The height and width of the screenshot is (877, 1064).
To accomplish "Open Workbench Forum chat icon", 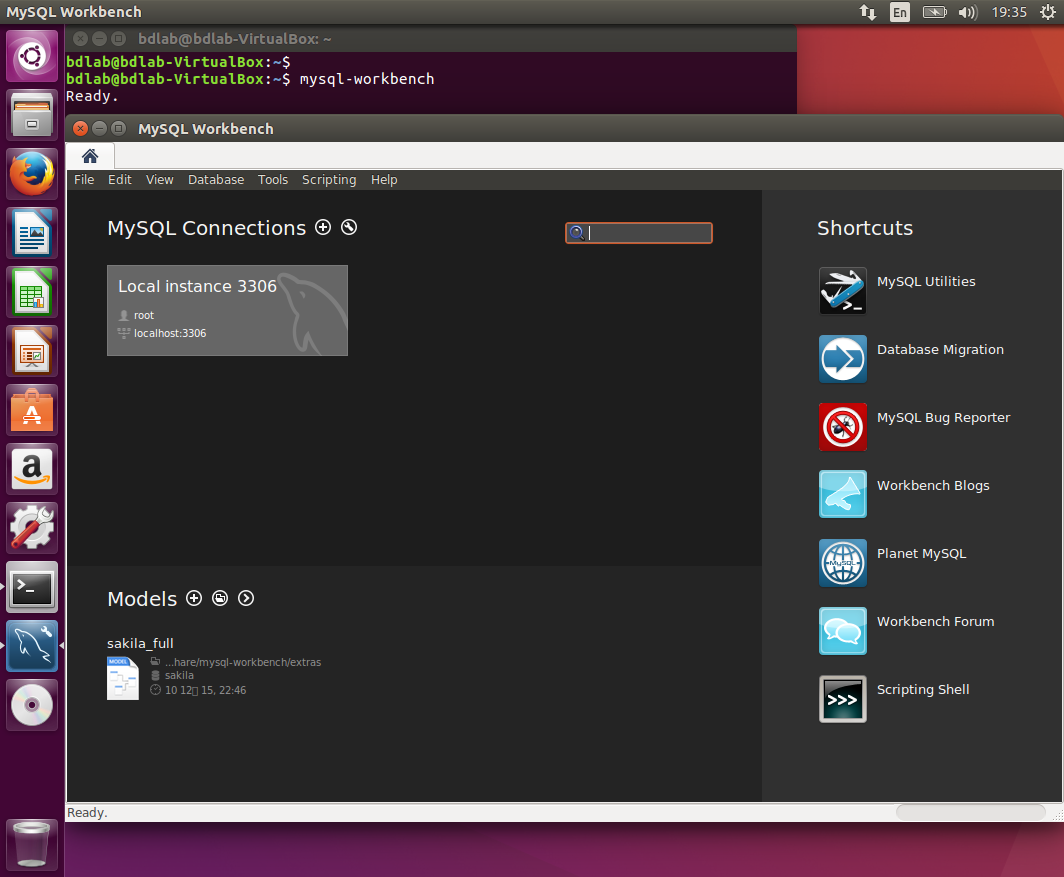I will 843,631.
